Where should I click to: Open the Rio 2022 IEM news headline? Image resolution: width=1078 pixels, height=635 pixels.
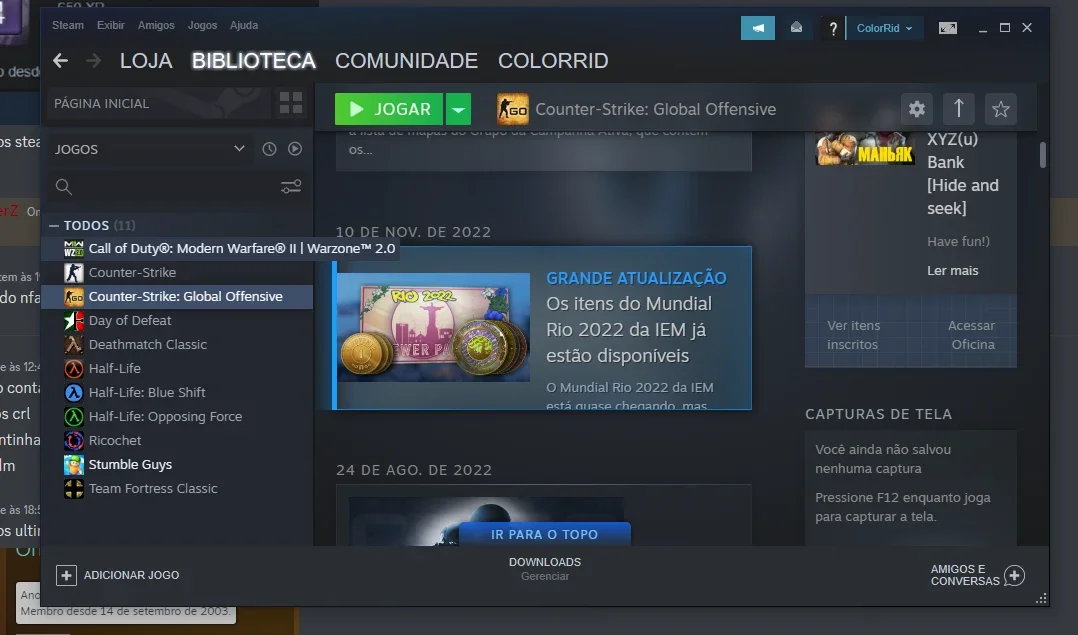coord(628,330)
